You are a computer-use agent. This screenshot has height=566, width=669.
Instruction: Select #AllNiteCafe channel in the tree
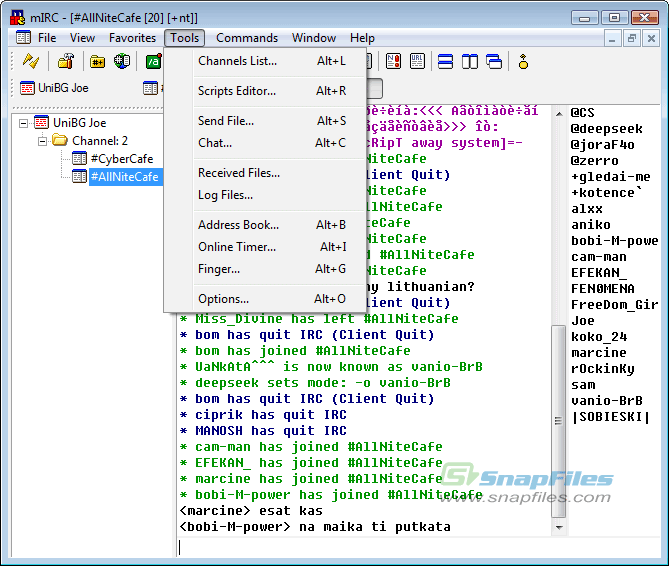124,177
